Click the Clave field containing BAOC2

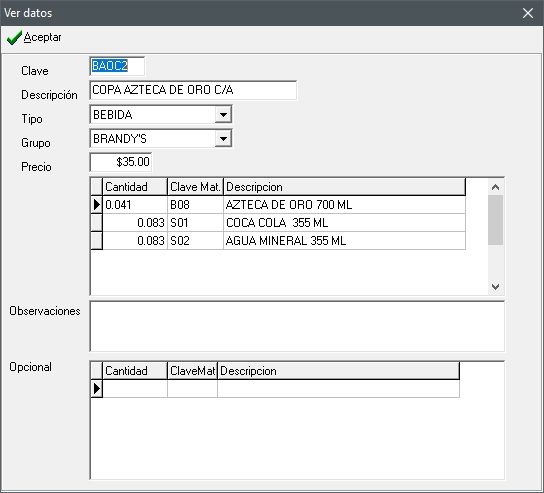click(117, 66)
